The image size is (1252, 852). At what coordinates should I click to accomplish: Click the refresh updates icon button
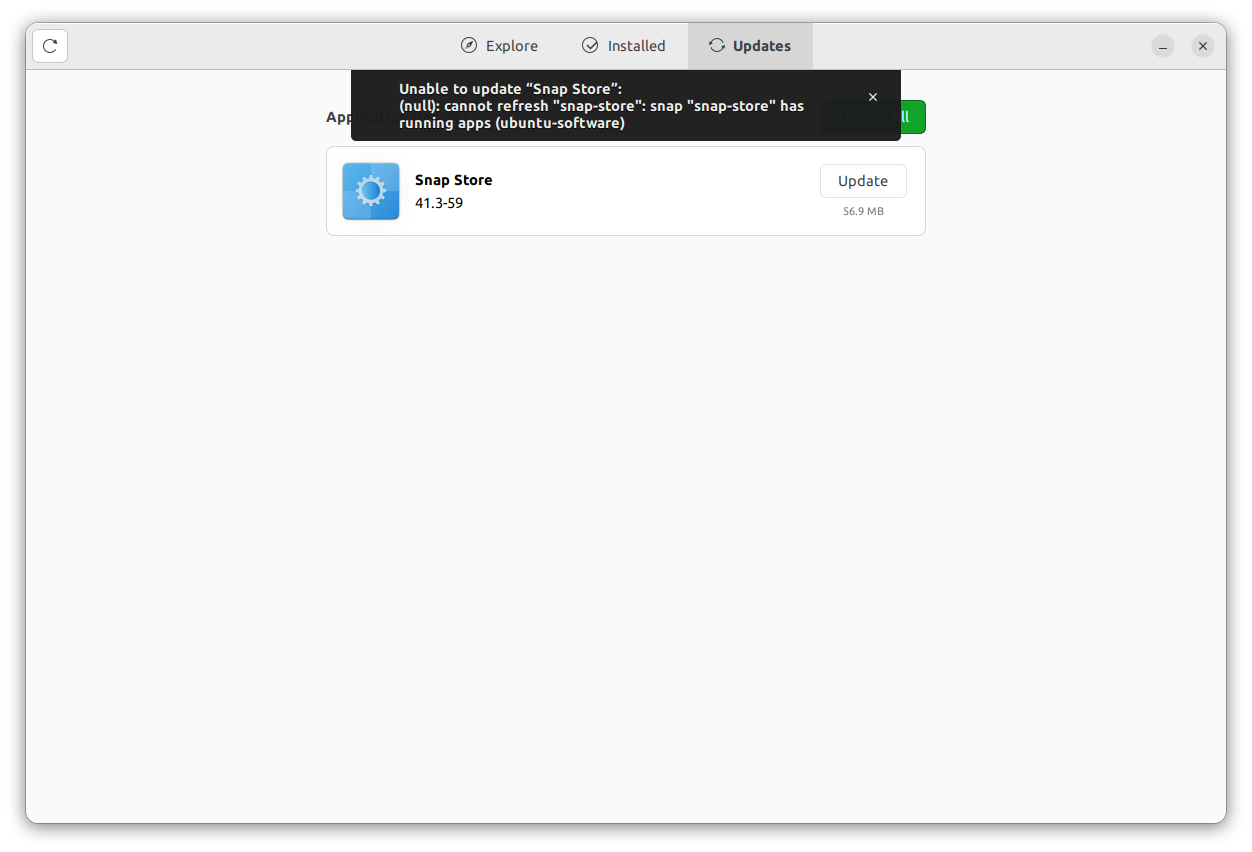click(x=50, y=46)
